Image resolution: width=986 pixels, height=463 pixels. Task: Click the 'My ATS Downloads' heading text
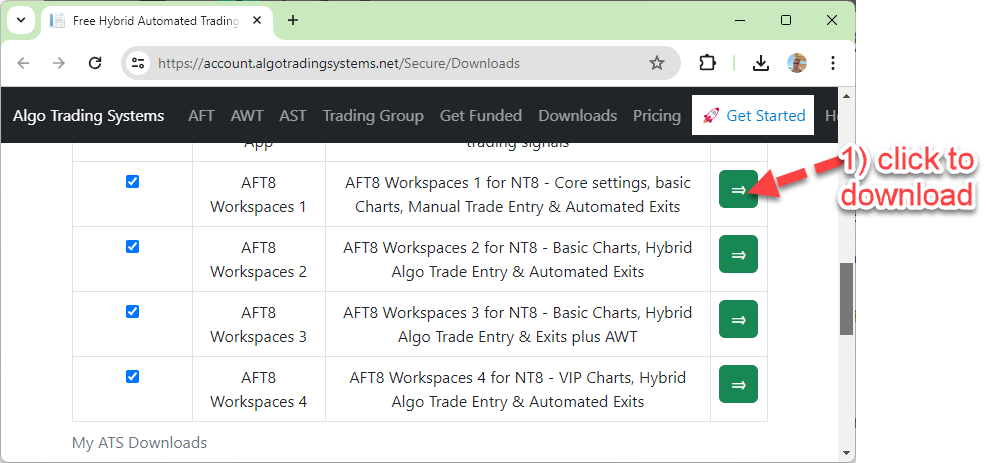coord(140,443)
